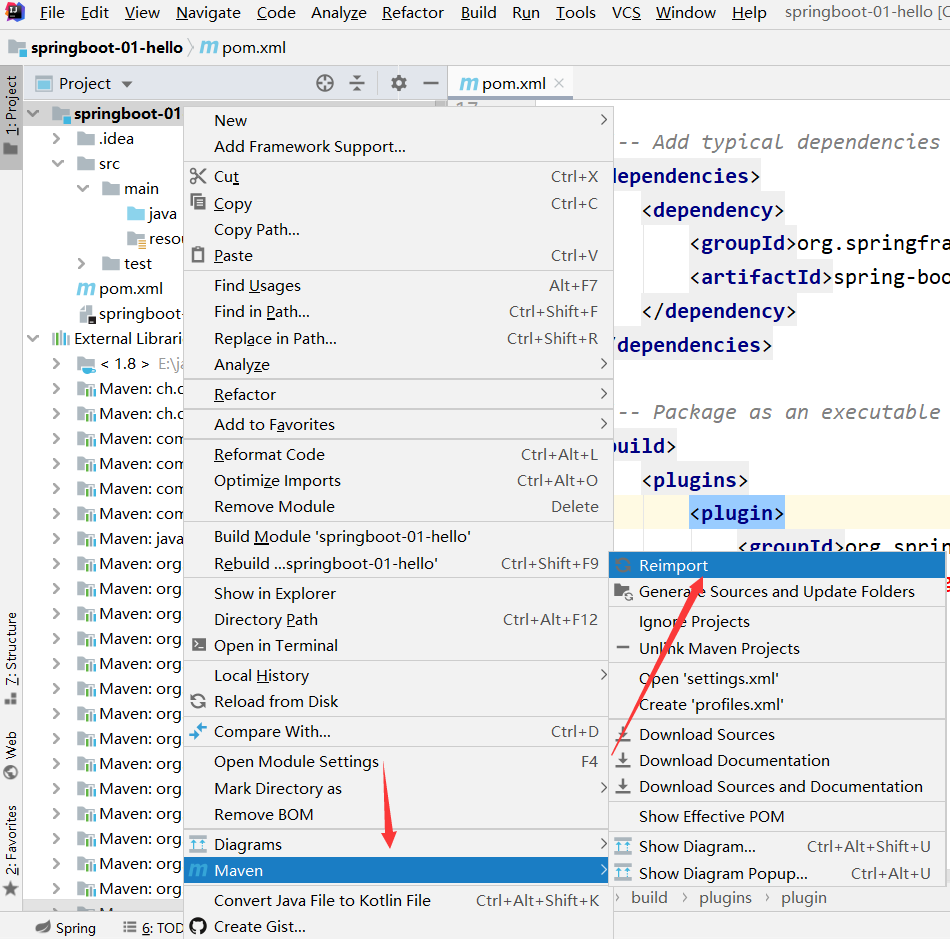The width and height of the screenshot is (950, 939).
Task: Select Create 'profiles.xml'
Action: [711, 705]
